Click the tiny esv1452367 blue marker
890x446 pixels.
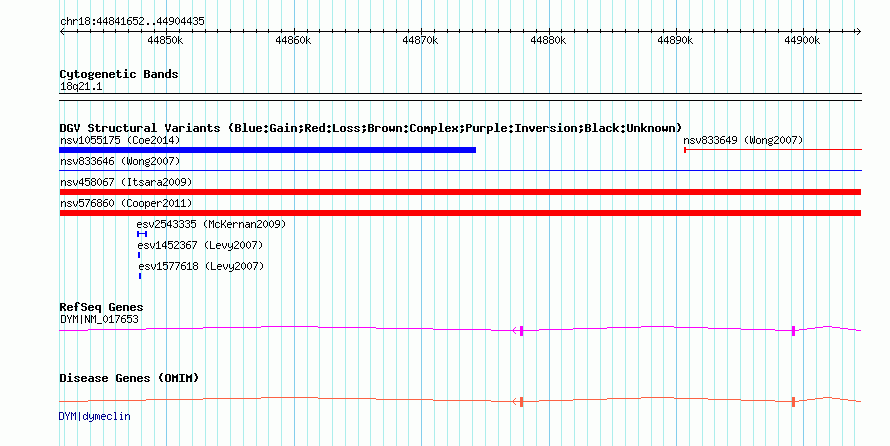point(139,255)
